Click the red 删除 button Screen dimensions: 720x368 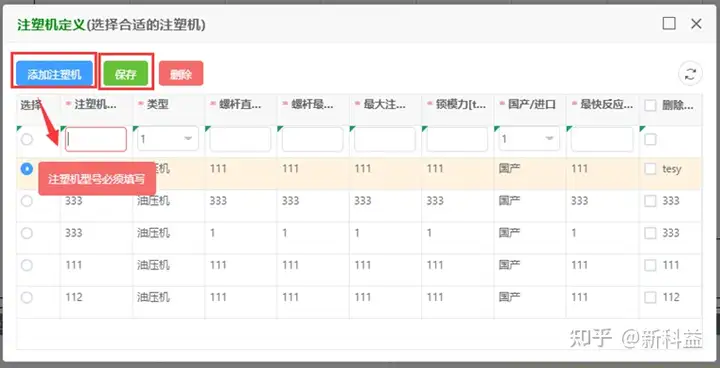click(x=181, y=74)
